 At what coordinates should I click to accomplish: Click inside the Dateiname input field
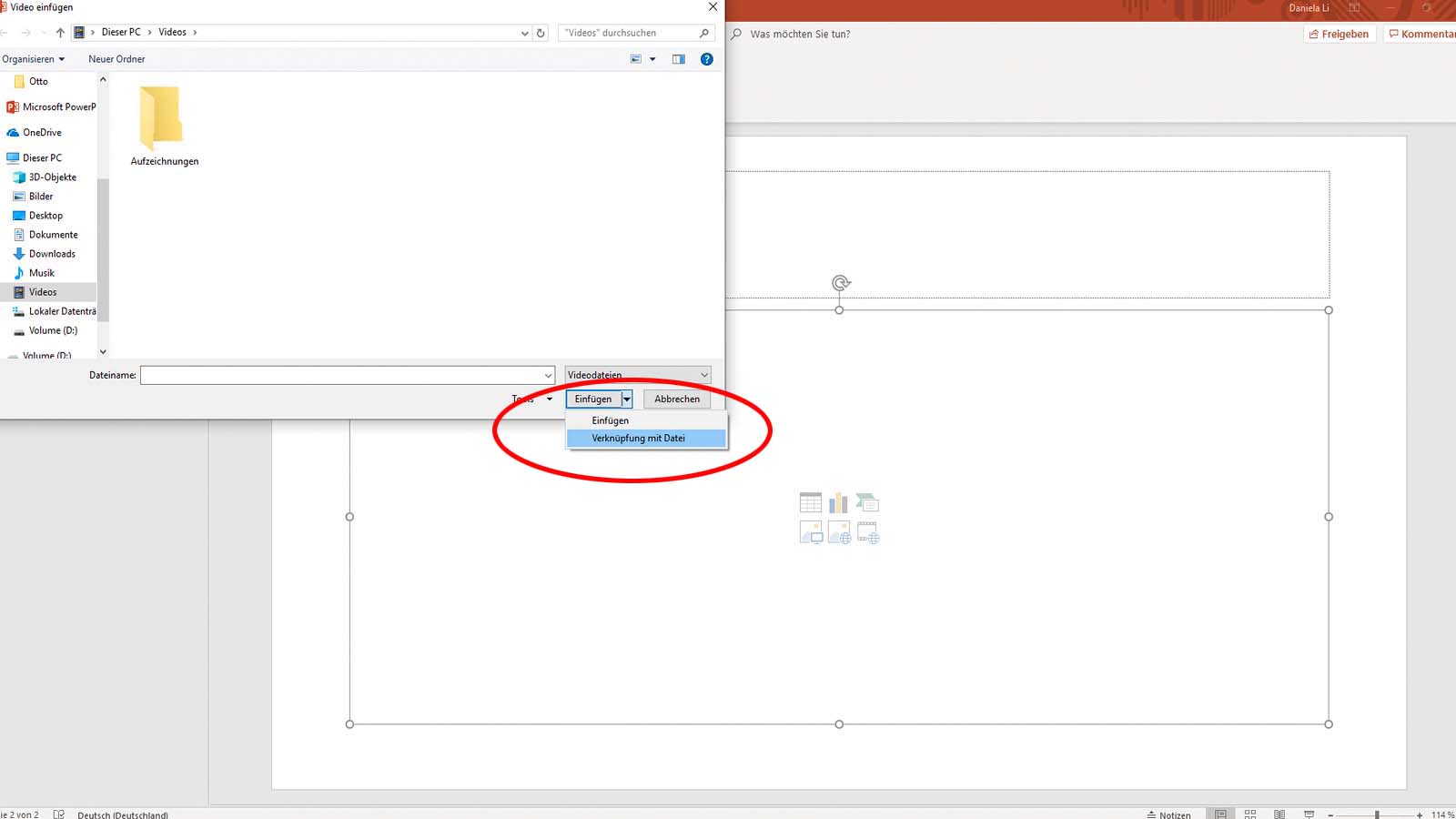(x=346, y=374)
